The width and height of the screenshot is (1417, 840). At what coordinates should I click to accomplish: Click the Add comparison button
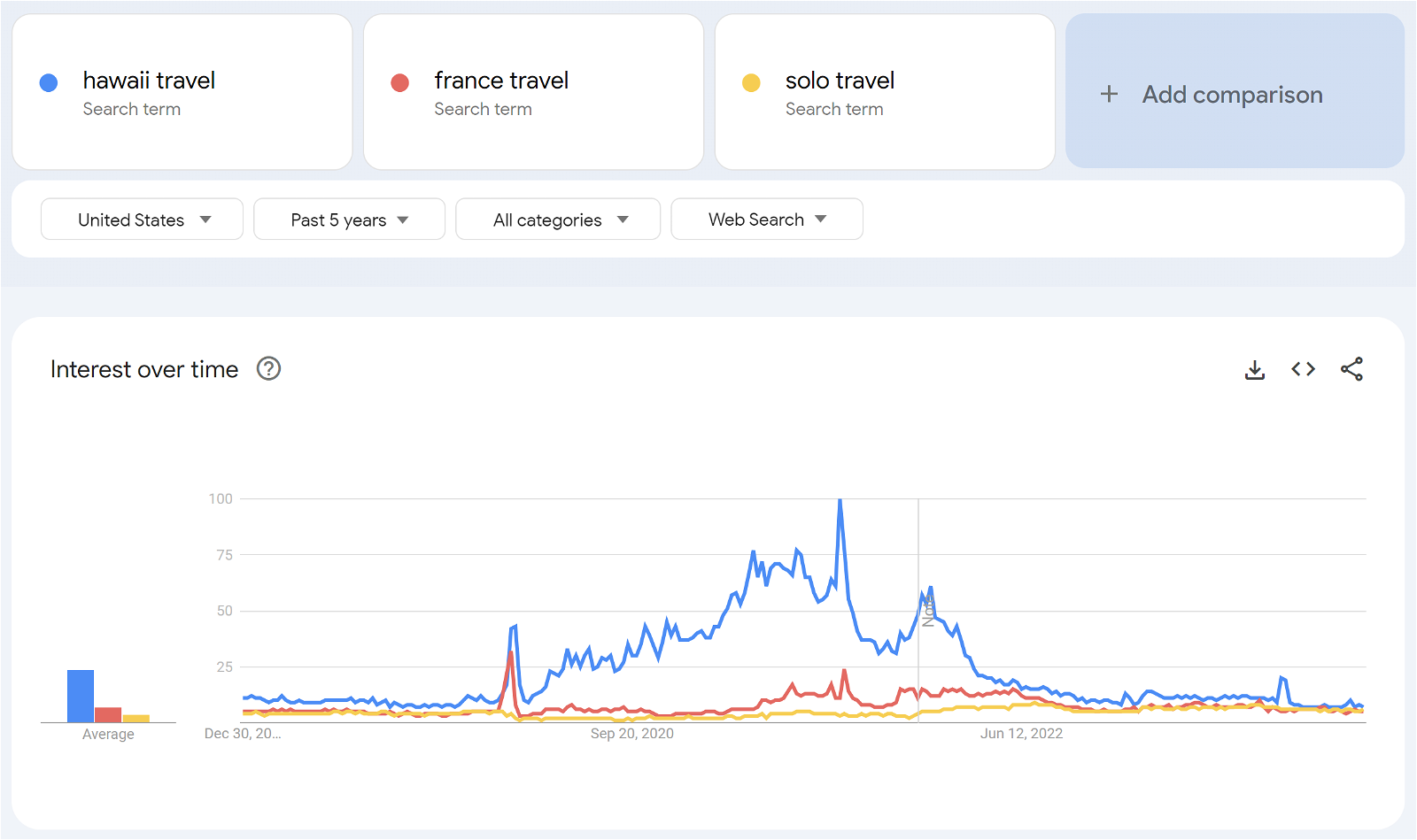tap(1232, 95)
